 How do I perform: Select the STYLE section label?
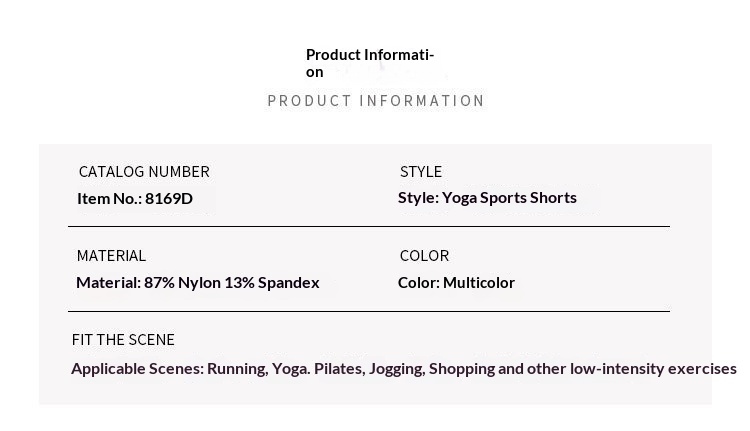421,172
